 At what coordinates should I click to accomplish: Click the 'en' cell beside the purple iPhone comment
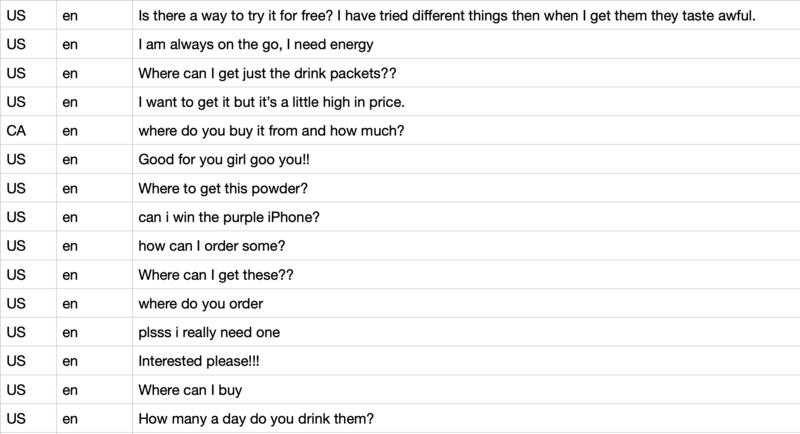click(70, 218)
